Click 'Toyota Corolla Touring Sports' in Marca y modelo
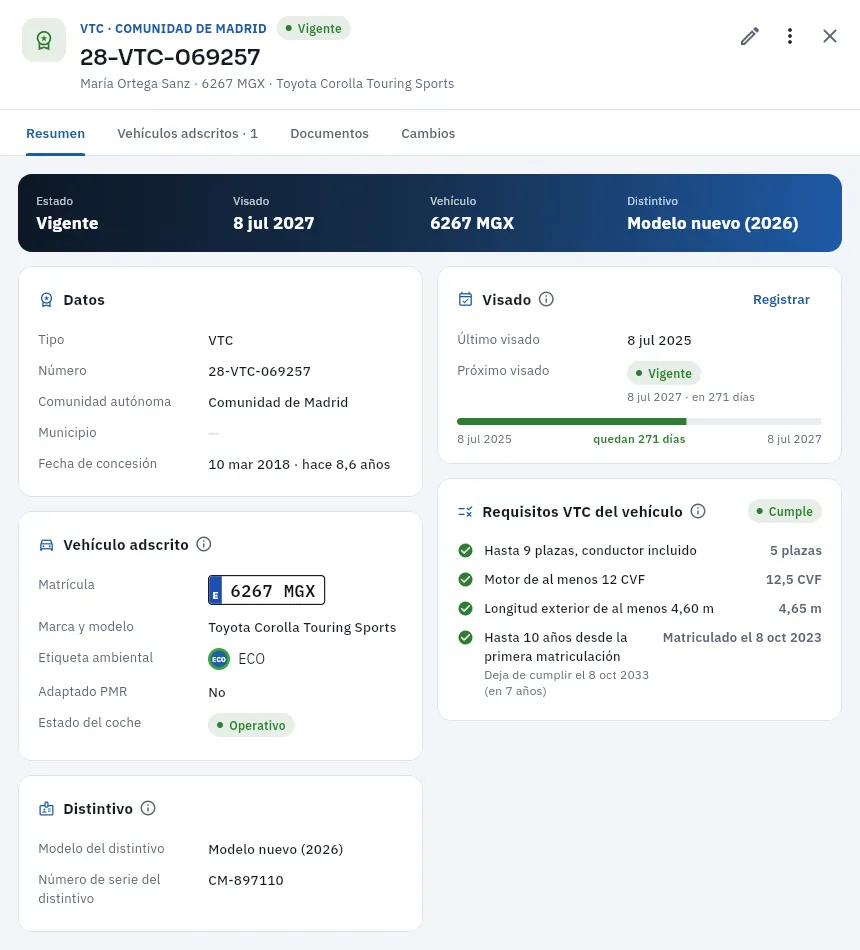 (302, 628)
